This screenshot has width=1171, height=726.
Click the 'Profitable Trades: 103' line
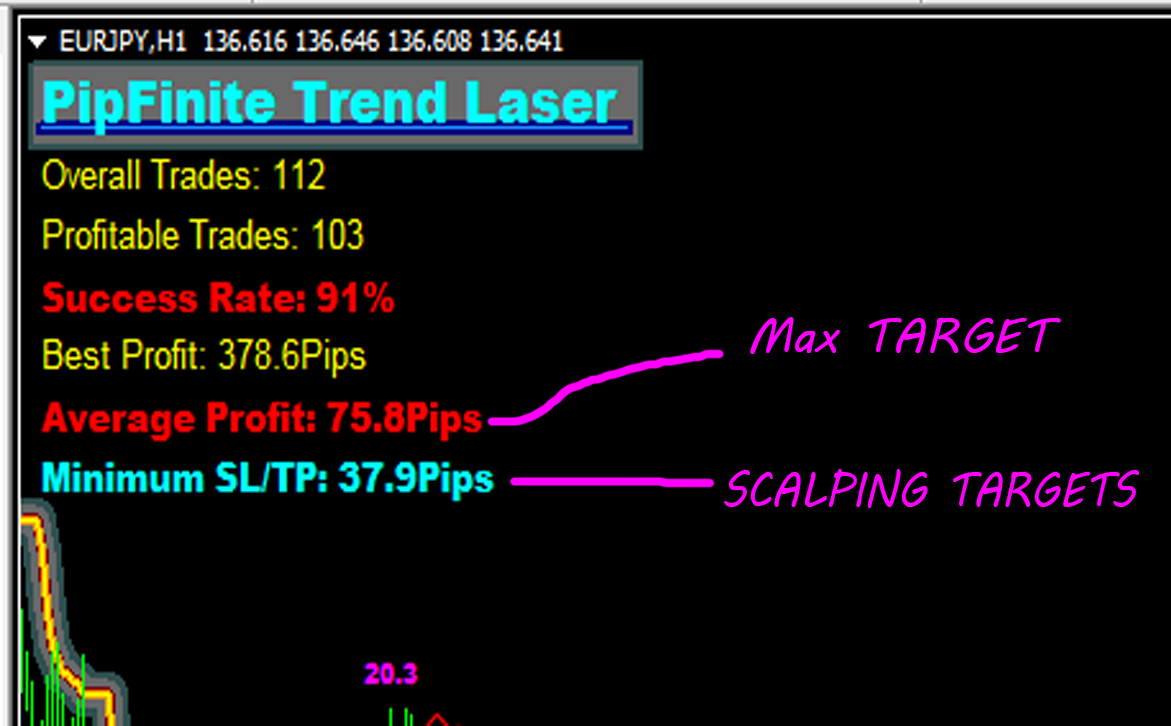click(203, 235)
